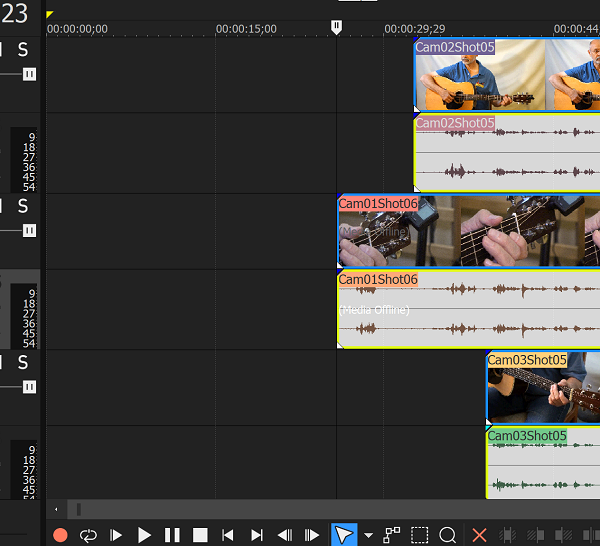This screenshot has height=546, width=600.
Task: Toggle loop playback in transport bar
Action: pyautogui.click(x=88, y=535)
